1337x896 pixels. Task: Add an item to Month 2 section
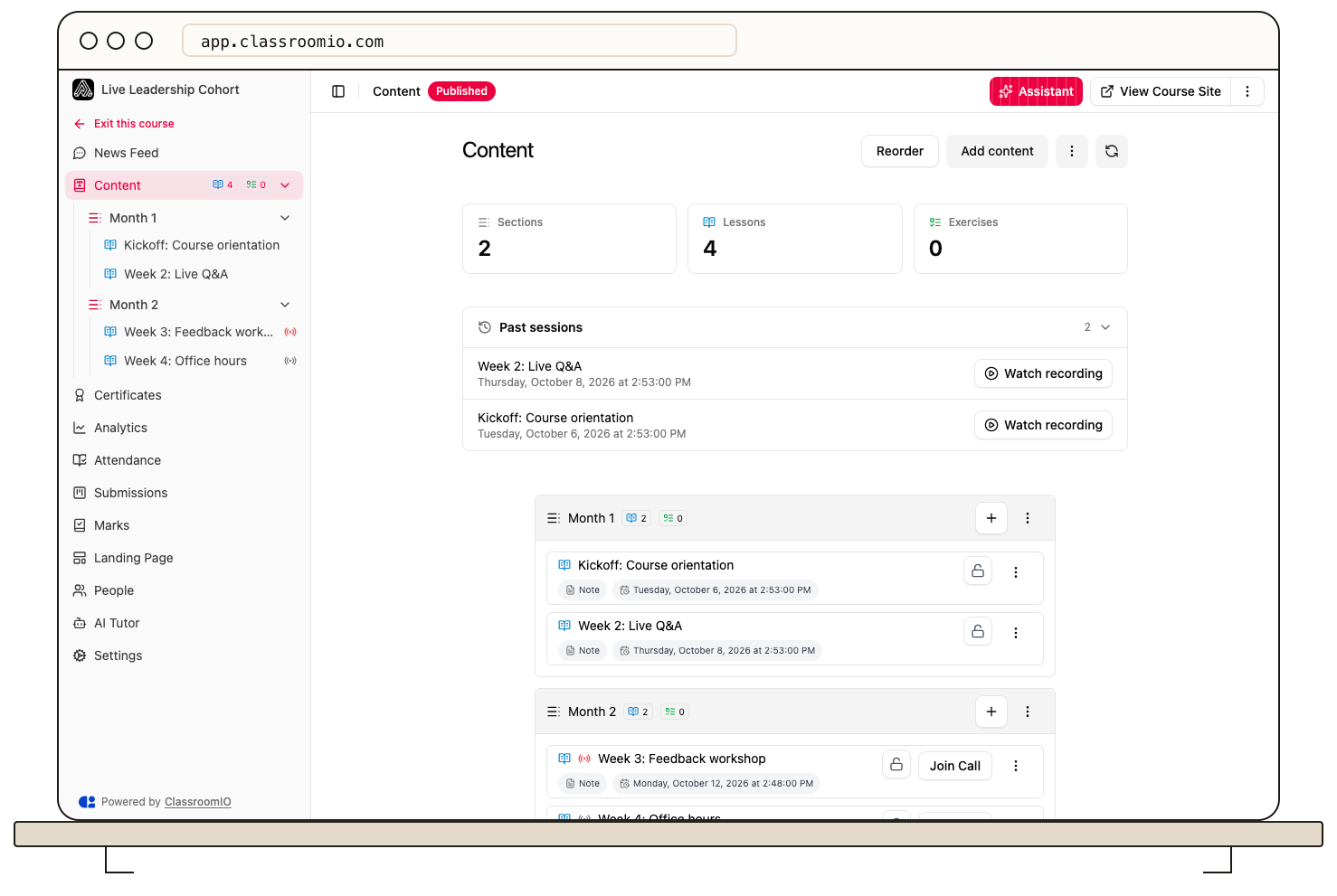coord(991,712)
